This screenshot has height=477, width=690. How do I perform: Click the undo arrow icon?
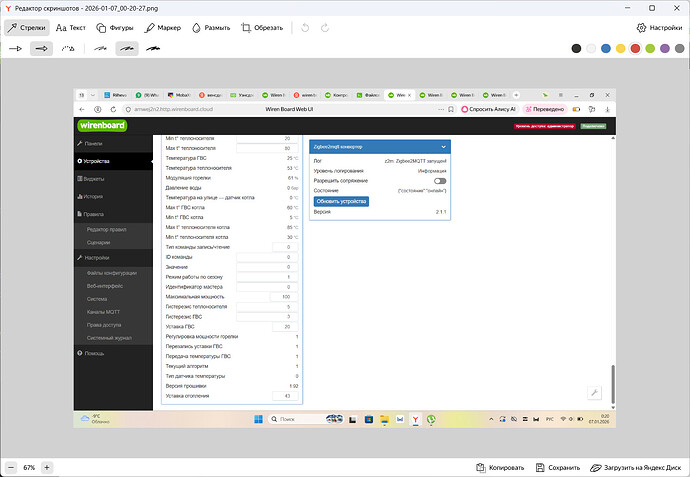coord(305,28)
